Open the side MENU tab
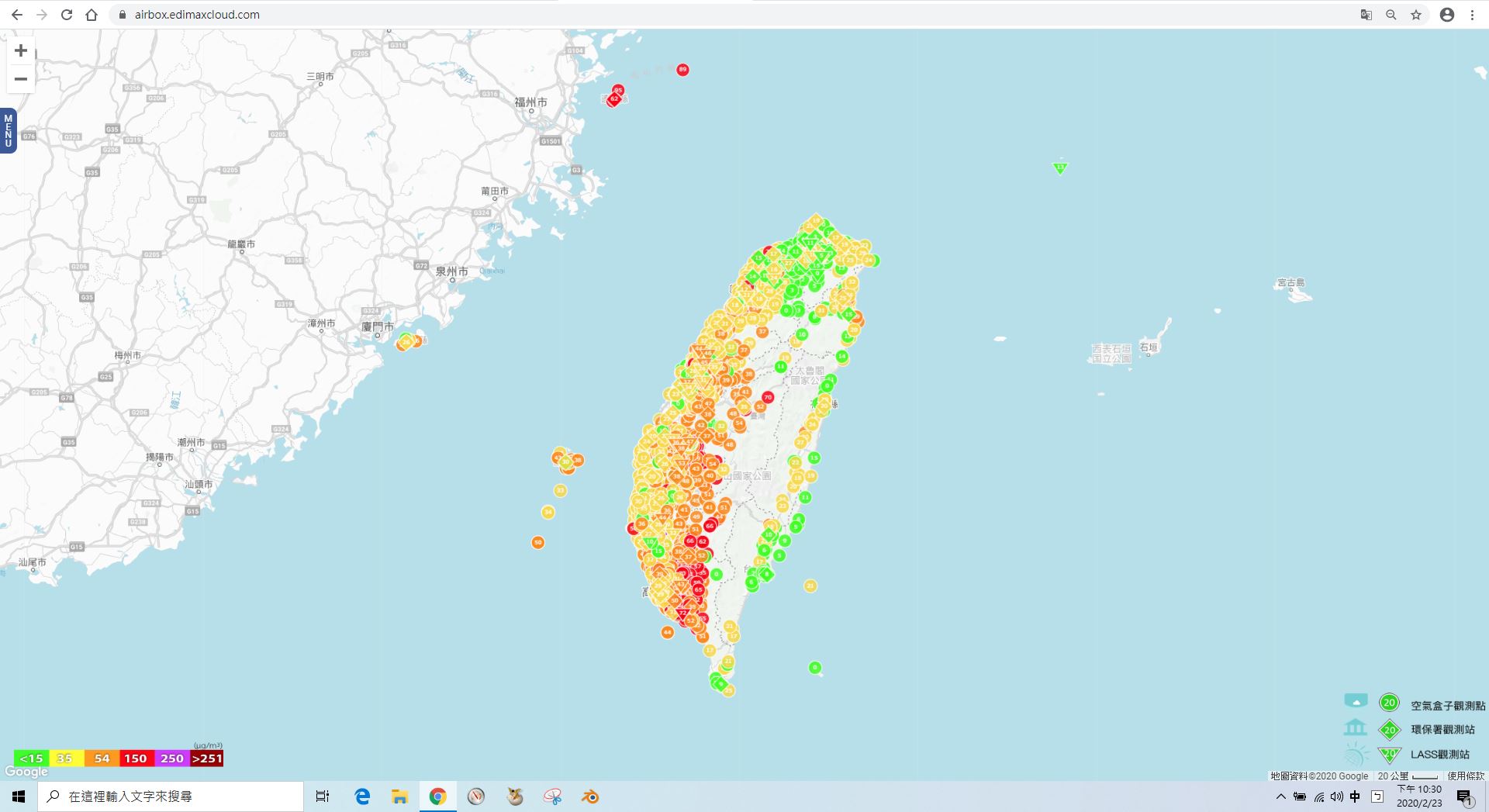The height and width of the screenshot is (812, 1489). point(8,130)
